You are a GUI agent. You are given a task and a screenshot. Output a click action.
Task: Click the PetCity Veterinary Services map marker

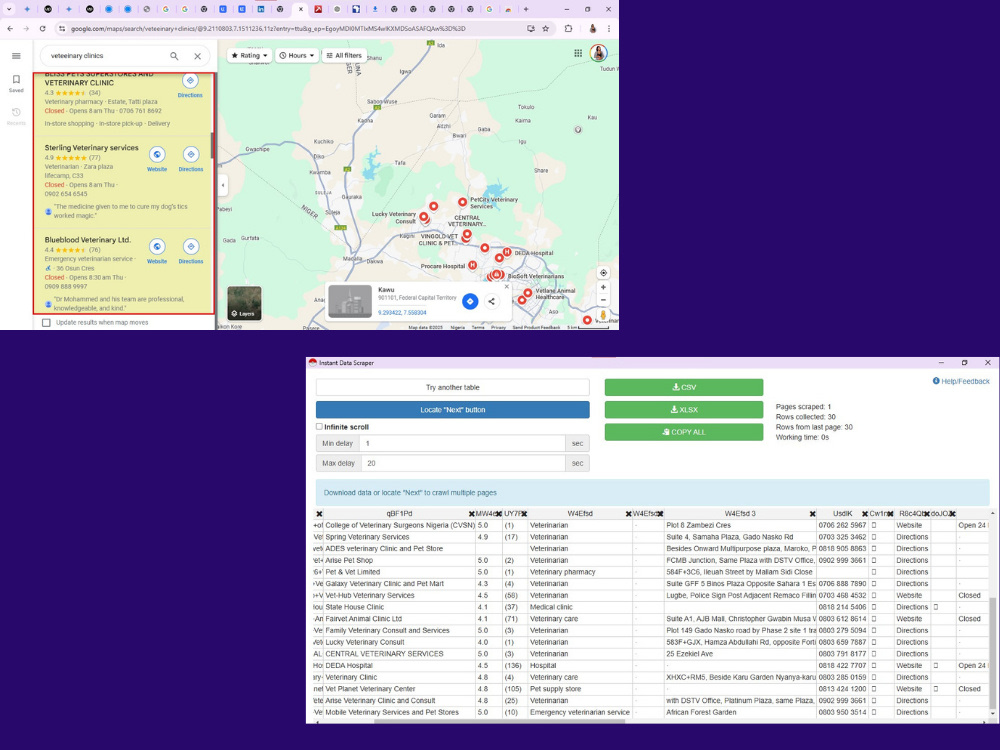tap(462, 202)
